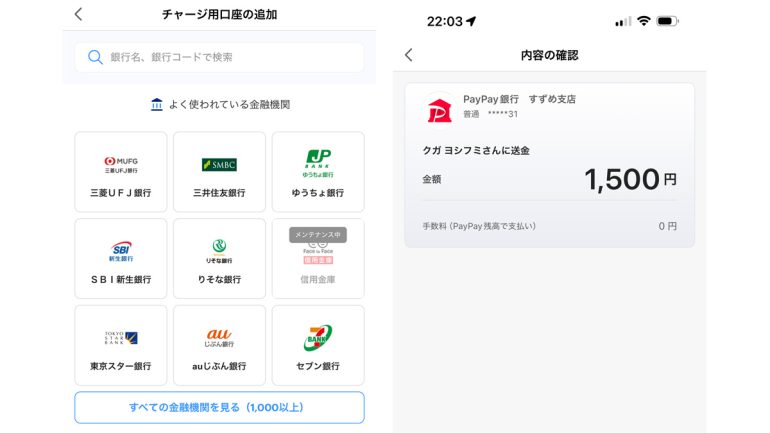Select the auじぶん銀行 tile
The image size is (770, 433).
[x=220, y=345]
